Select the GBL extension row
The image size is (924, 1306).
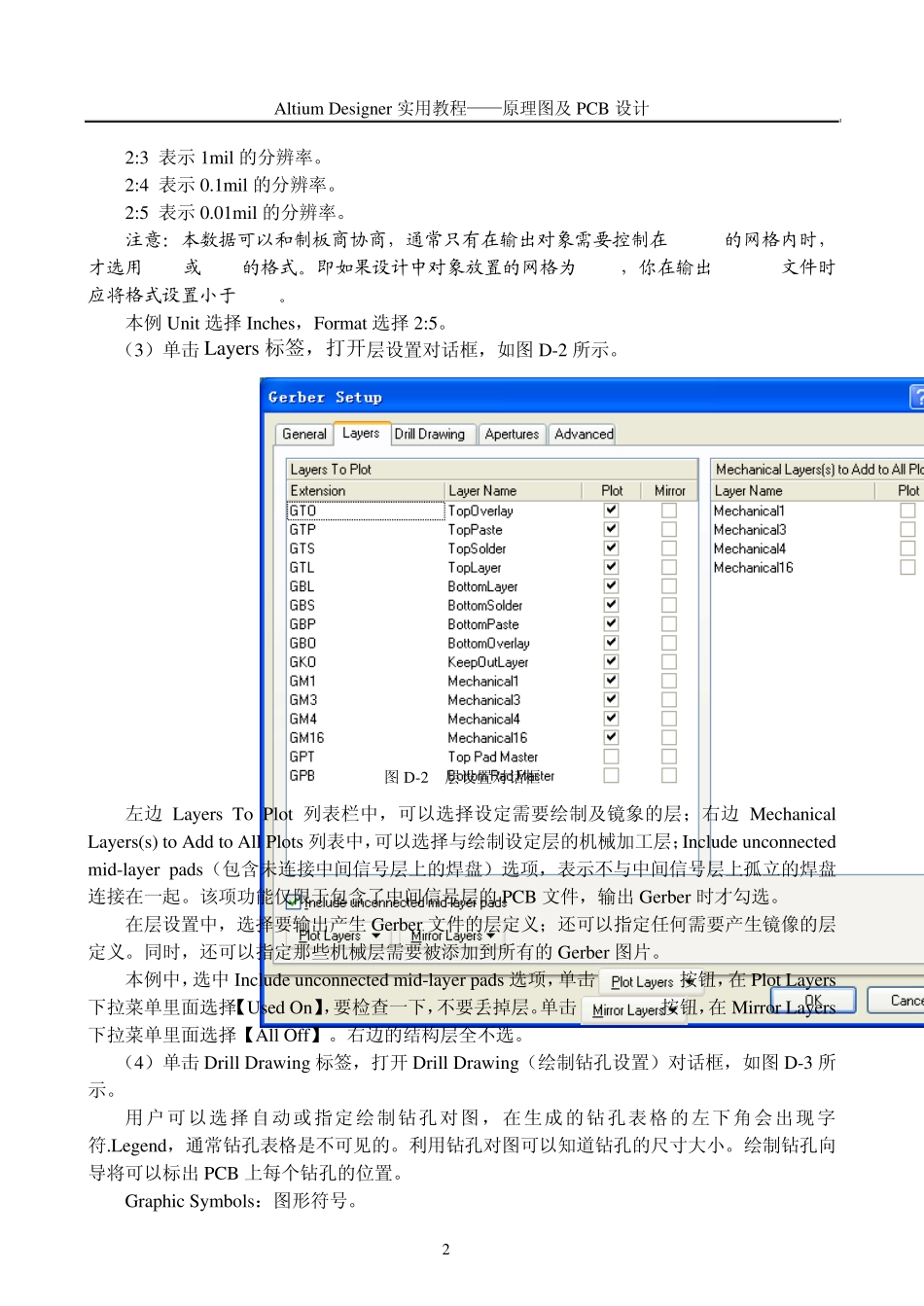coord(302,586)
